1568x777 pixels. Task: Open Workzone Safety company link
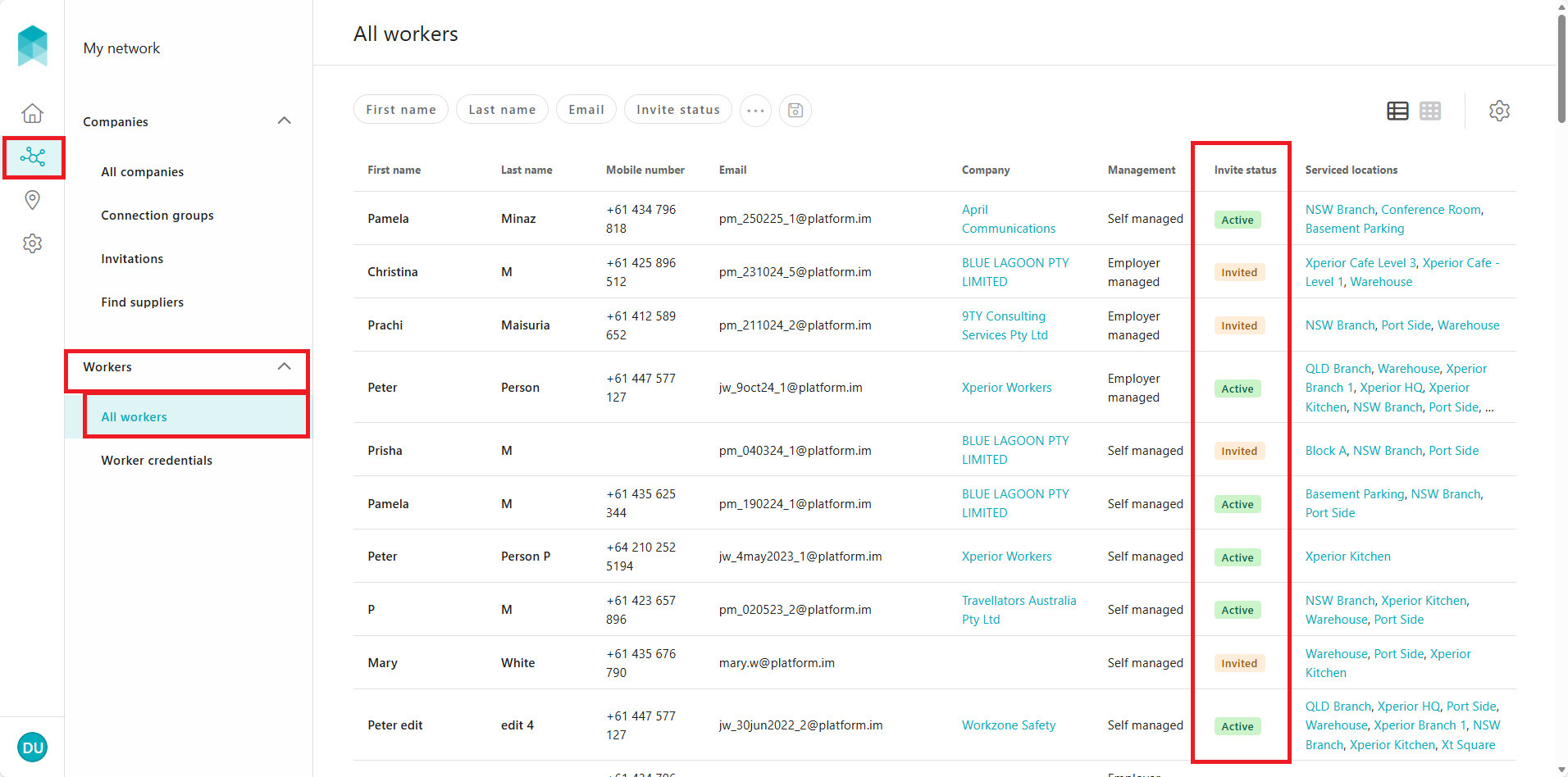point(1009,725)
